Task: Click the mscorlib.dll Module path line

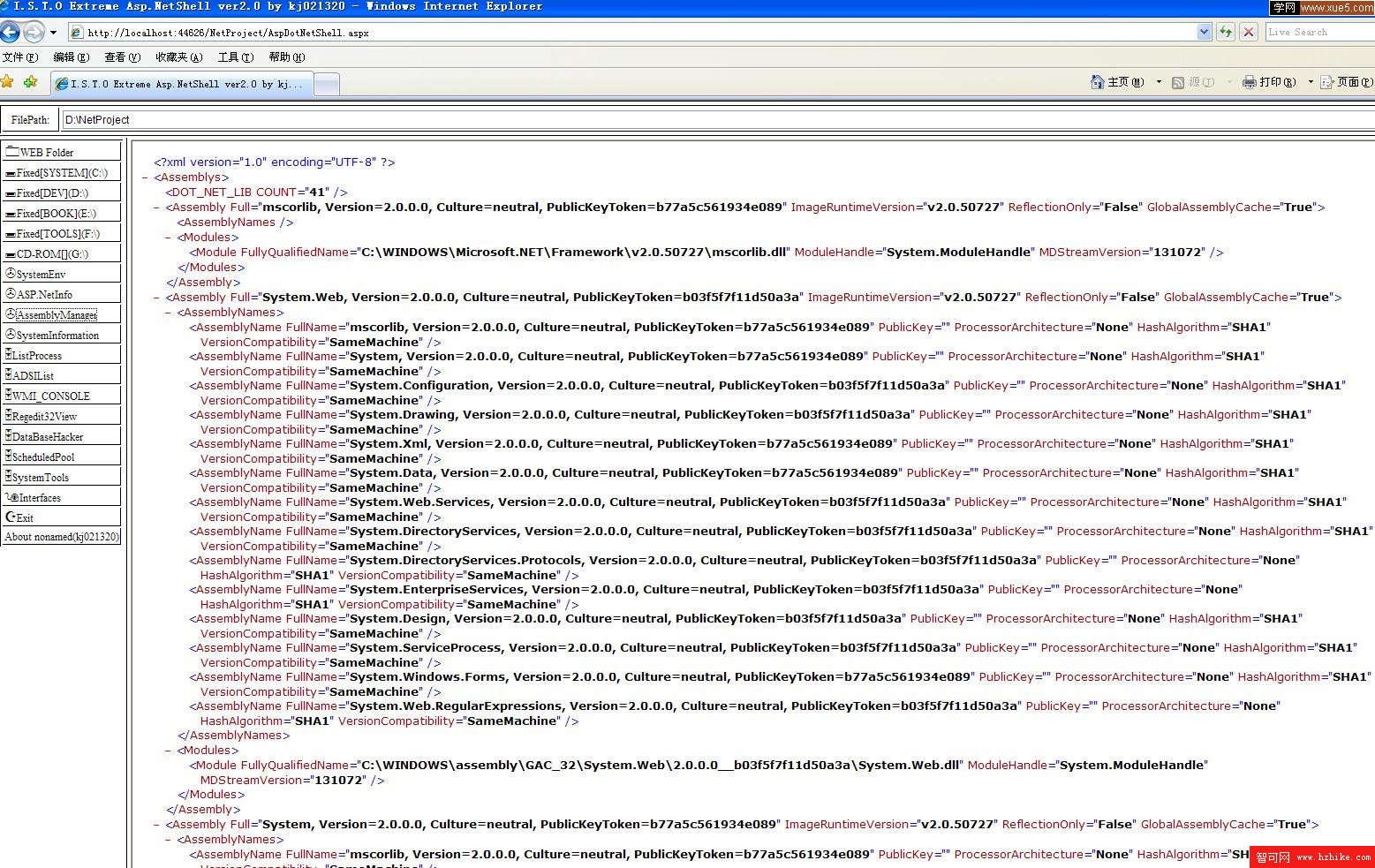Action: pos(706,253)
